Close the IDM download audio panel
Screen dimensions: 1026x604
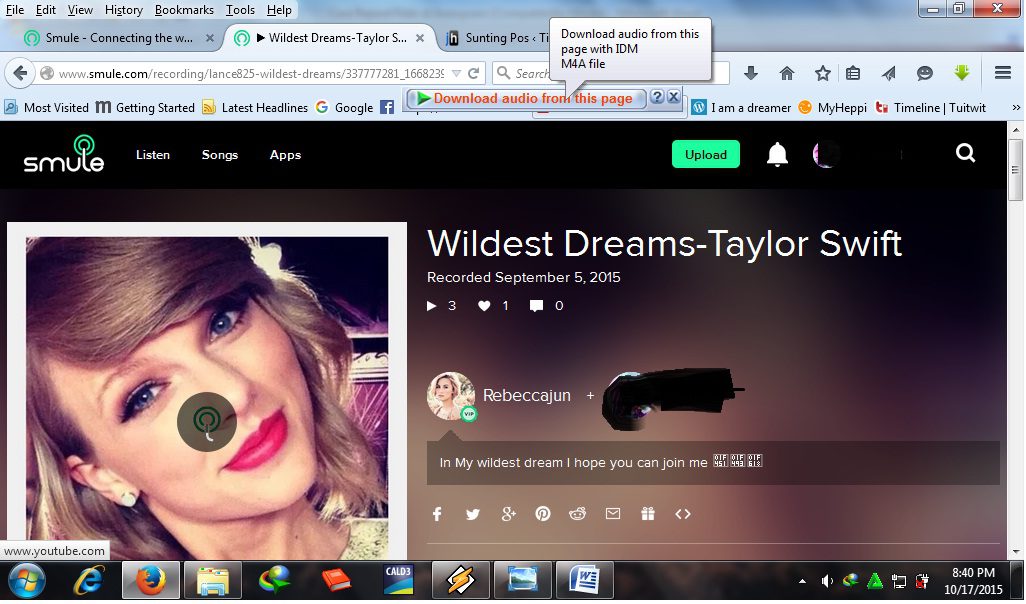click(673, 98)
